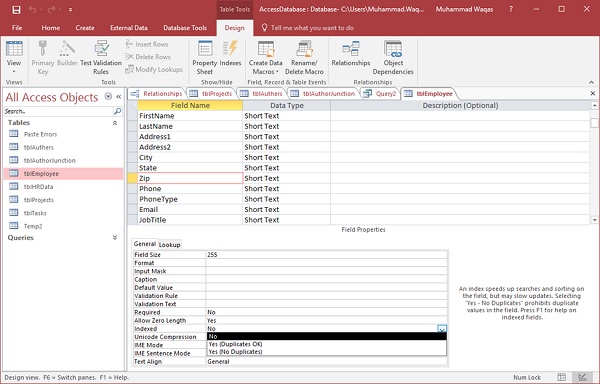Open tblHRData table in navigation pane
The image size is (600, 384).
coord(38,187)
